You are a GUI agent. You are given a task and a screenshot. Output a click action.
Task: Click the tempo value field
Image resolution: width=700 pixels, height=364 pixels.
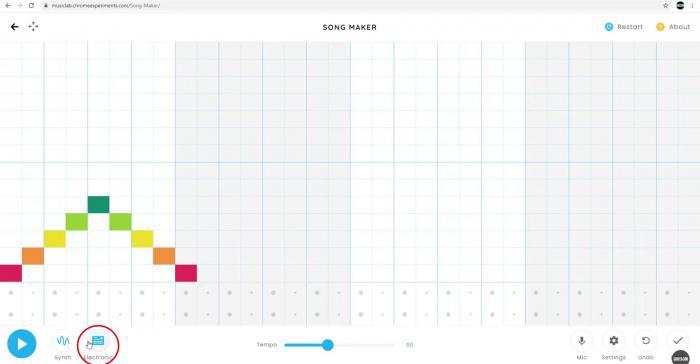point(409,345)
